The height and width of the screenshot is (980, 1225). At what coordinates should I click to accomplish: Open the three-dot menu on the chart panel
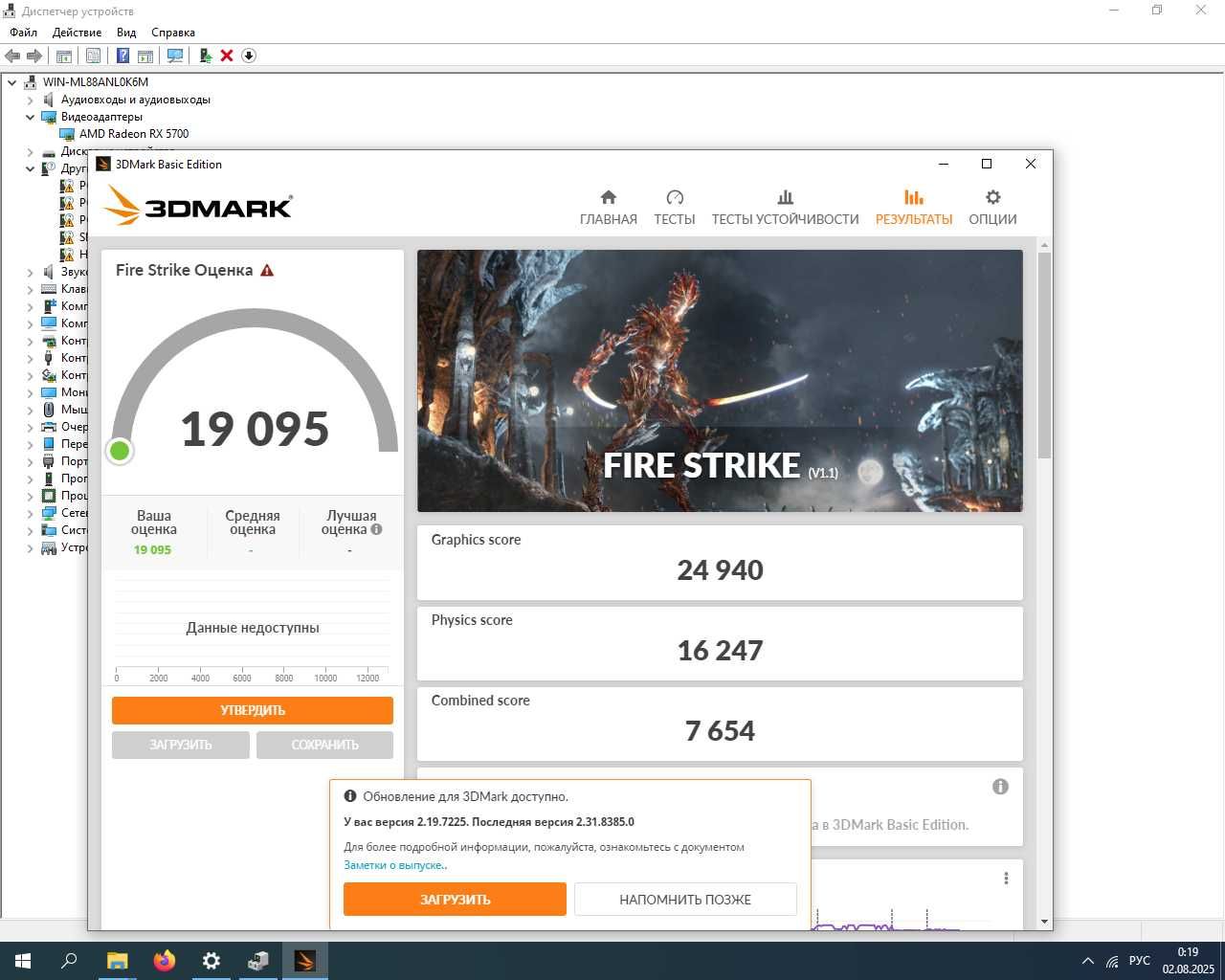coord(1006,879)
